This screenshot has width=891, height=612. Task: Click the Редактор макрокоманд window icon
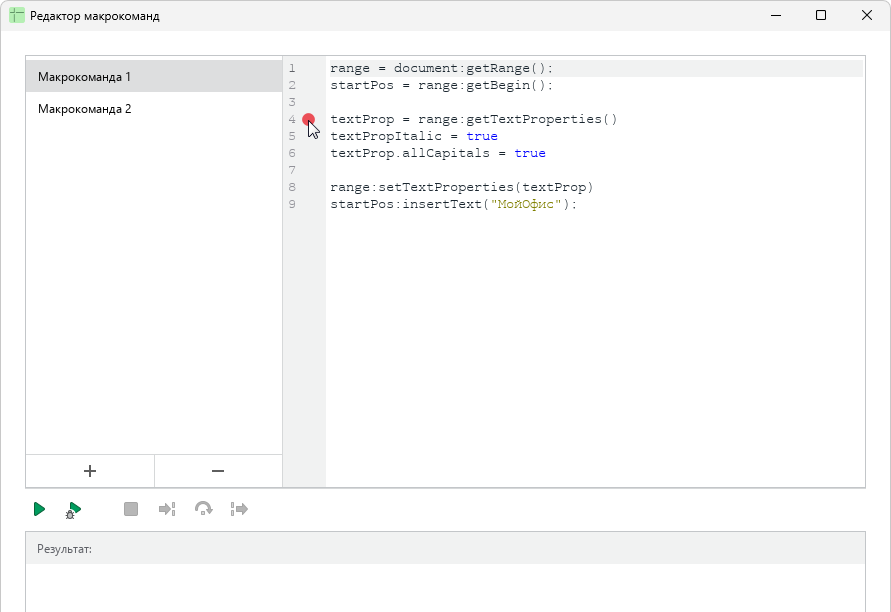(17, 15)
